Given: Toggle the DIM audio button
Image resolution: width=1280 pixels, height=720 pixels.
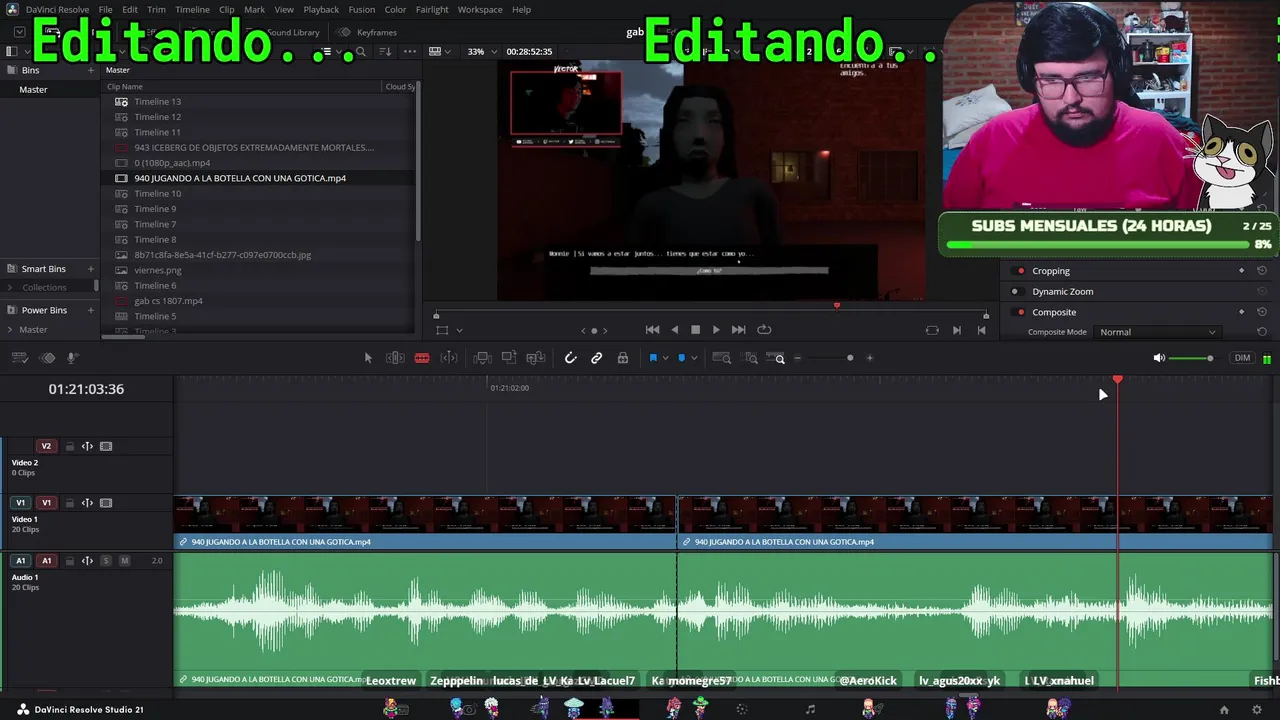Looking at the screenshot, I should tap(1242, 358).
